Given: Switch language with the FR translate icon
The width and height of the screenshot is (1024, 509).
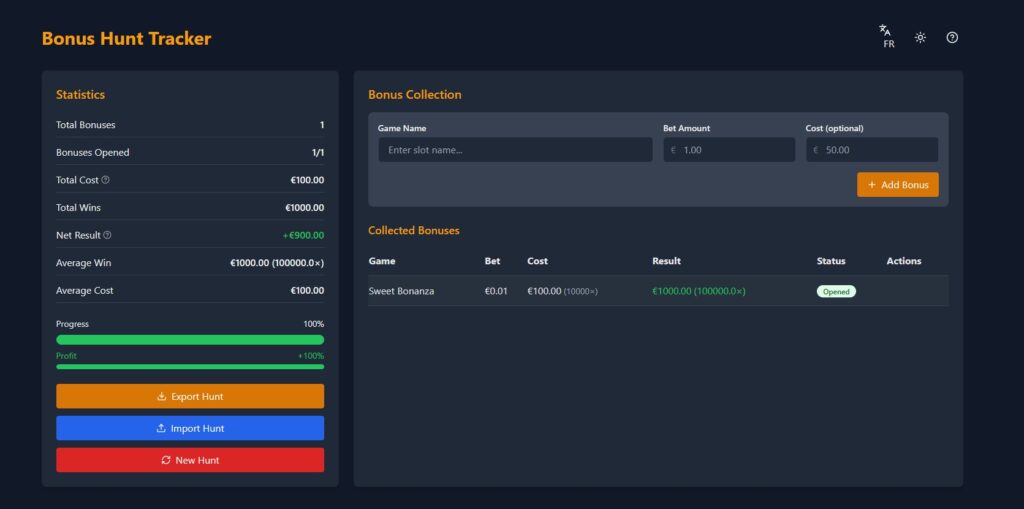Looking at the screenshot, I should 887,37.
